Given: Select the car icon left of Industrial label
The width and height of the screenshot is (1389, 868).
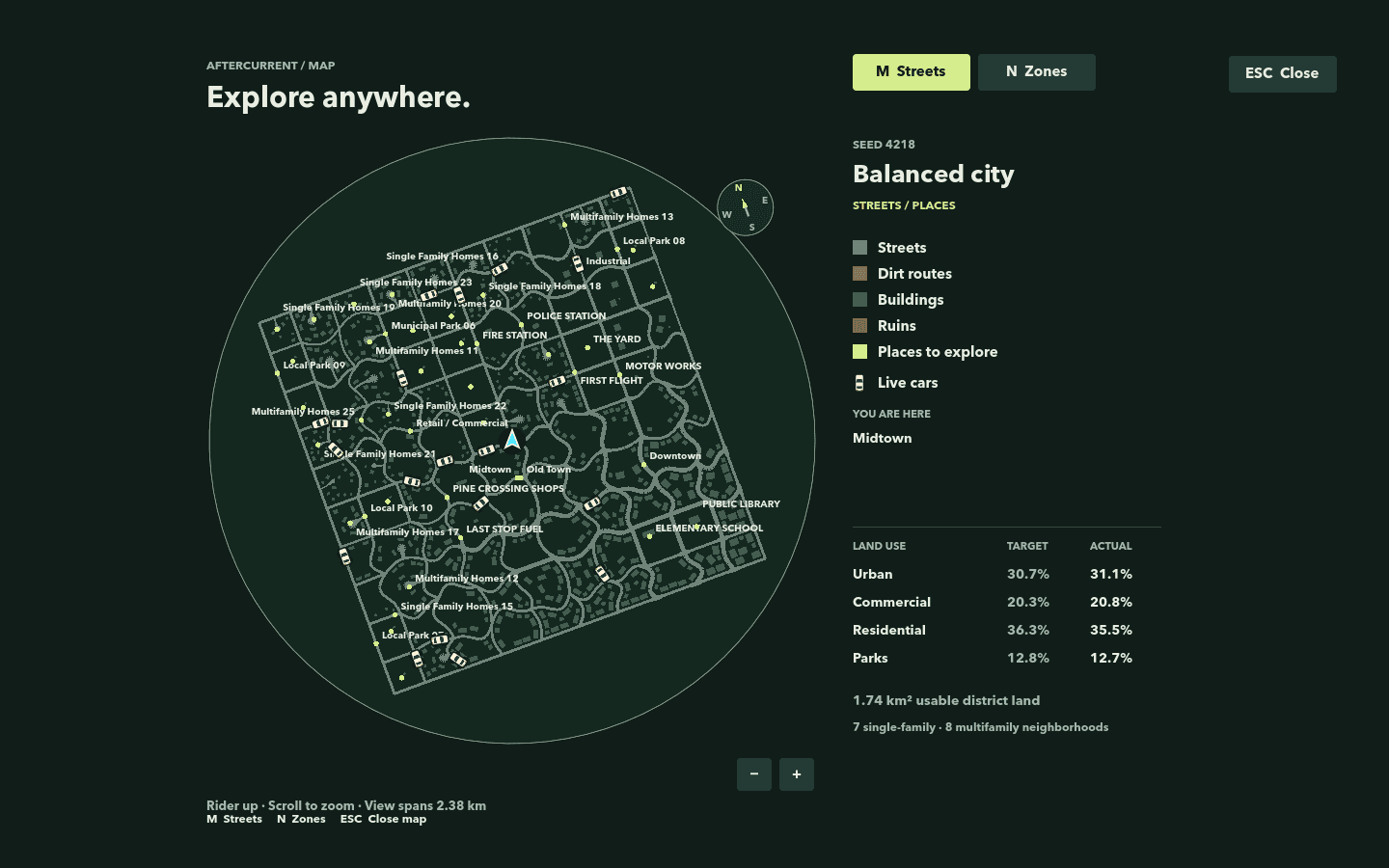Looking at the screenshot, I should (x=577, y=262).
